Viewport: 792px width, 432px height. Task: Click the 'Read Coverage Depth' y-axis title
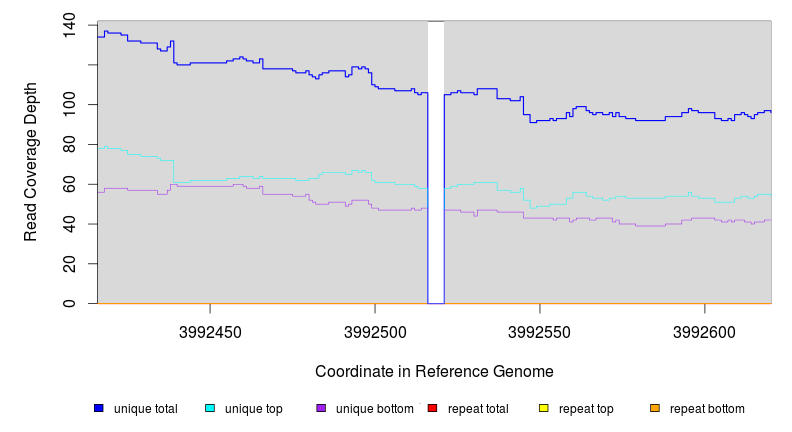coord(31,162)
